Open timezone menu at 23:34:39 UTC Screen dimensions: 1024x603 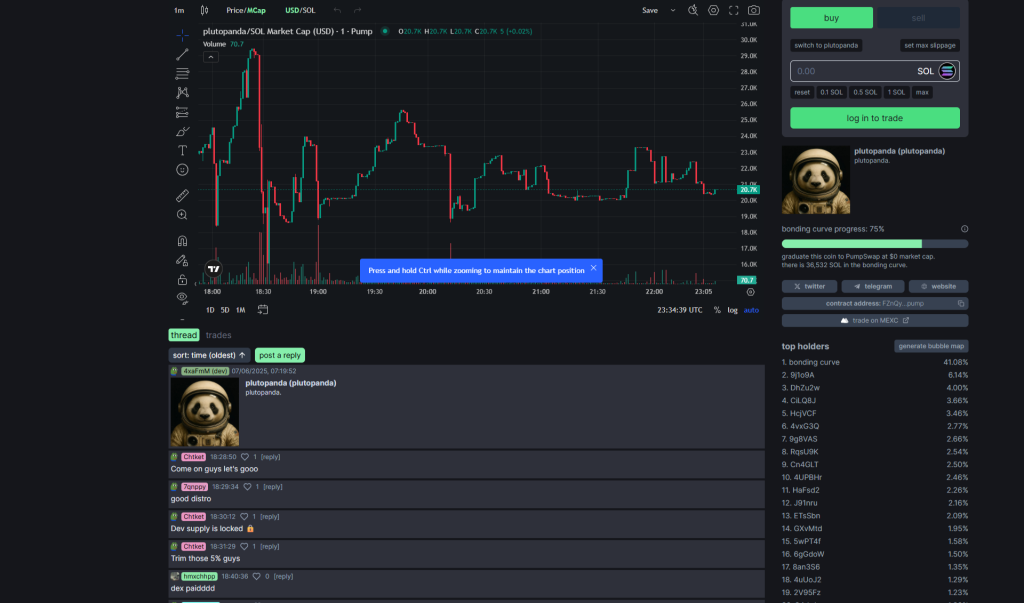[680, 310]
